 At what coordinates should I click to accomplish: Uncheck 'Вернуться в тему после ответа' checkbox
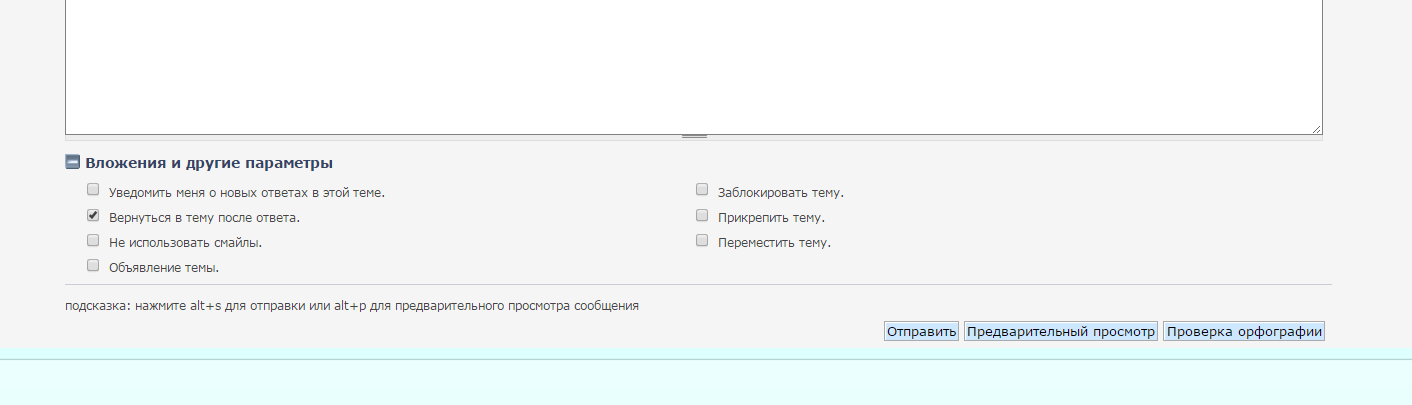[x=93, y=215]
